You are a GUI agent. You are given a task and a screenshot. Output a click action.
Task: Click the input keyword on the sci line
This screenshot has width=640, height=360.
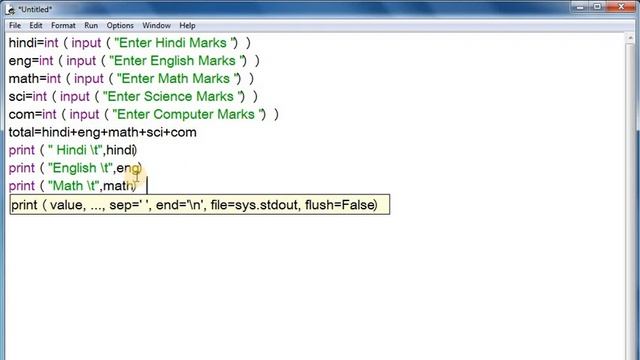tap(75, 96)
